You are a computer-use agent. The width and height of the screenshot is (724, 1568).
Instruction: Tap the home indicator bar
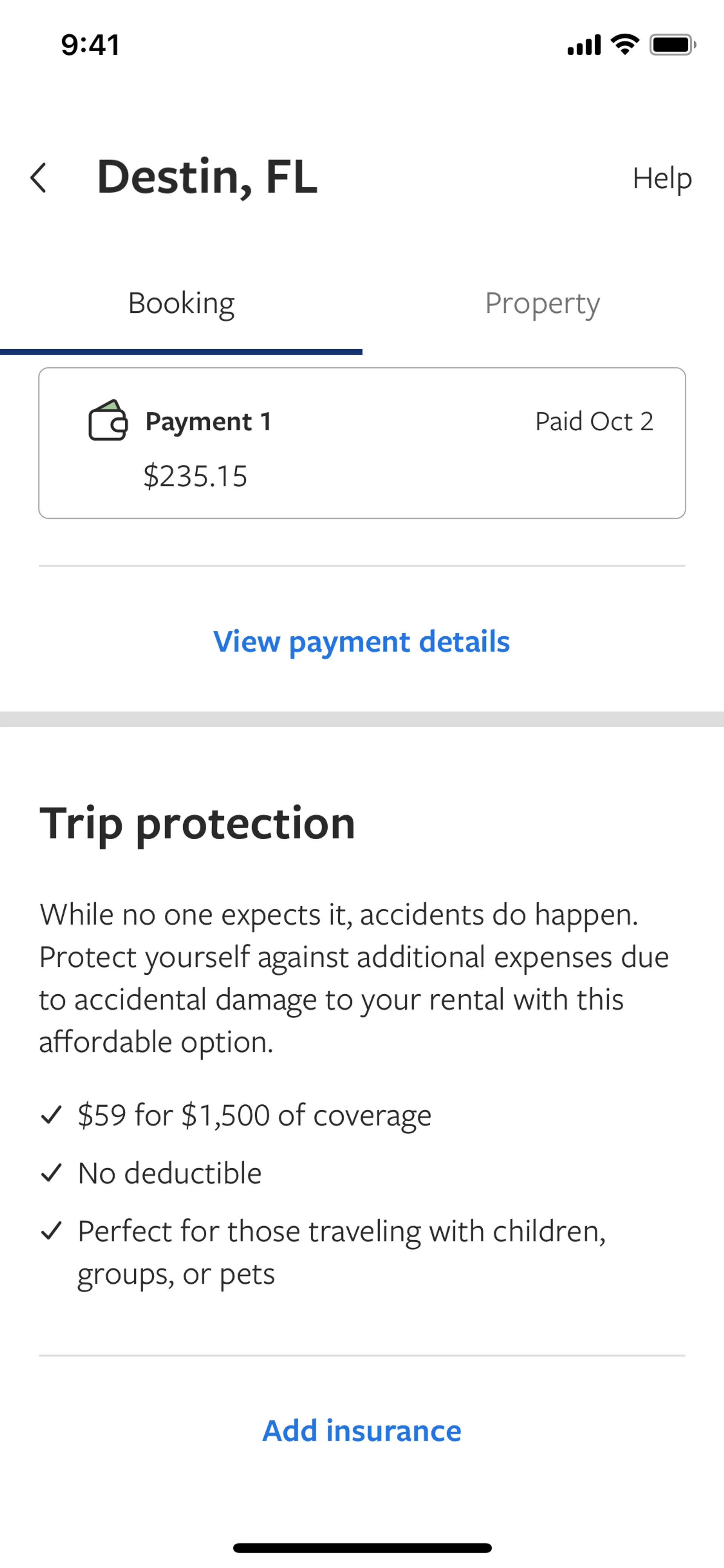362,1547
